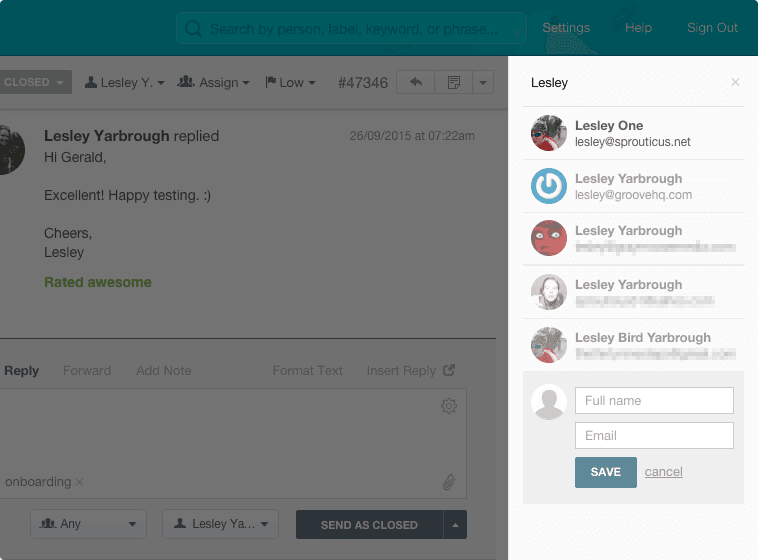Remove the onboarding label tag
This screenshot has height=560, width=758.
coord(80,482)
